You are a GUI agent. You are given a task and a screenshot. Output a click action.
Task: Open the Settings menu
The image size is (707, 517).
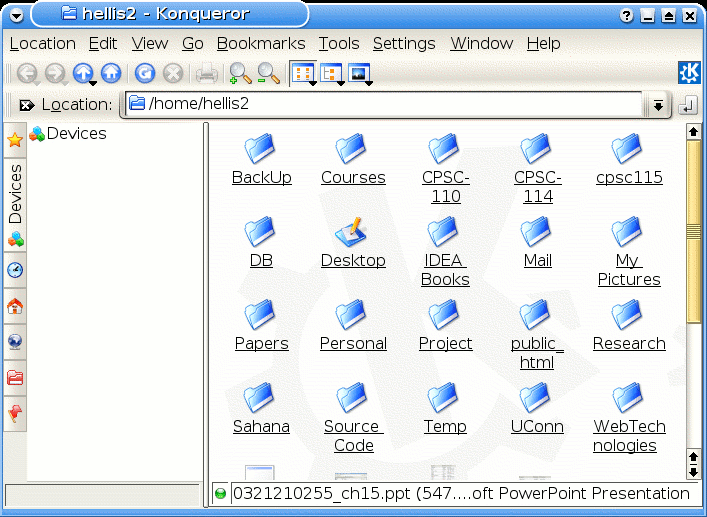404,43
